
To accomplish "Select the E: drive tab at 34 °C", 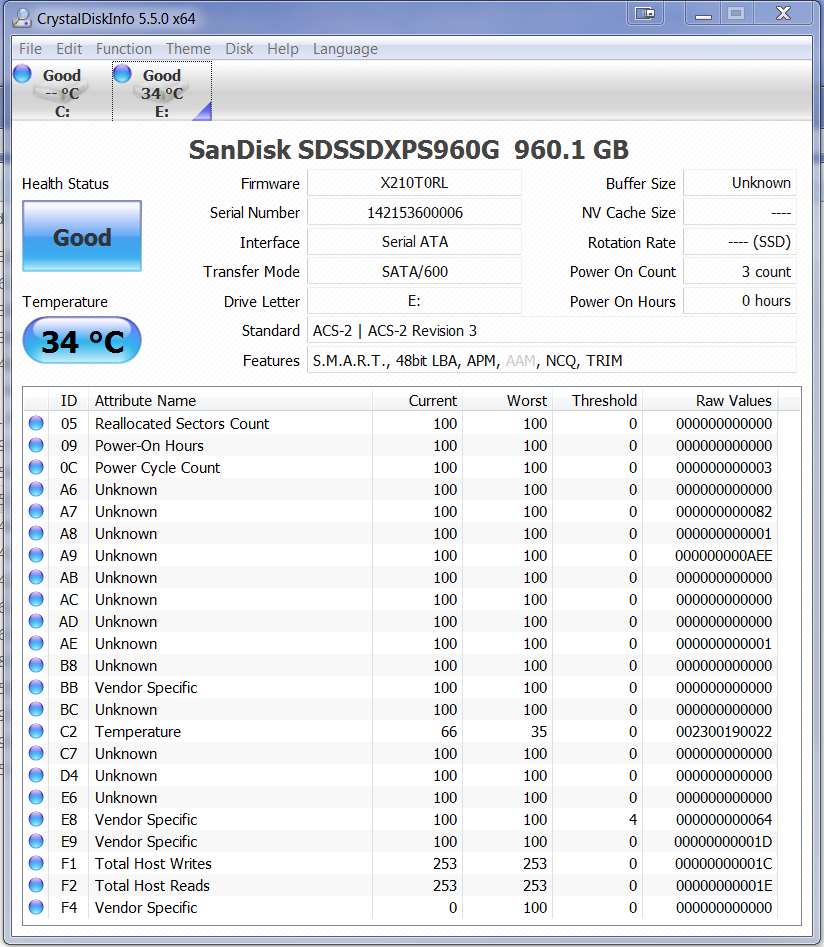I will click(161, 92).
